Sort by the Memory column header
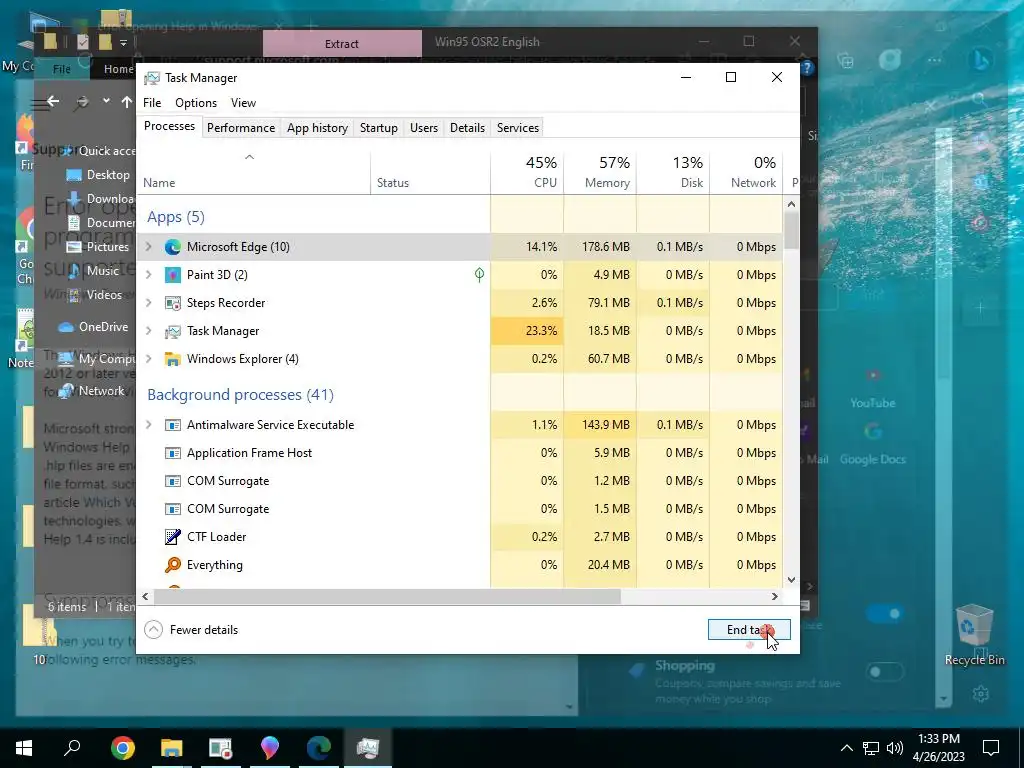The width and height of the screenshot is (1024, 768). 600,172
